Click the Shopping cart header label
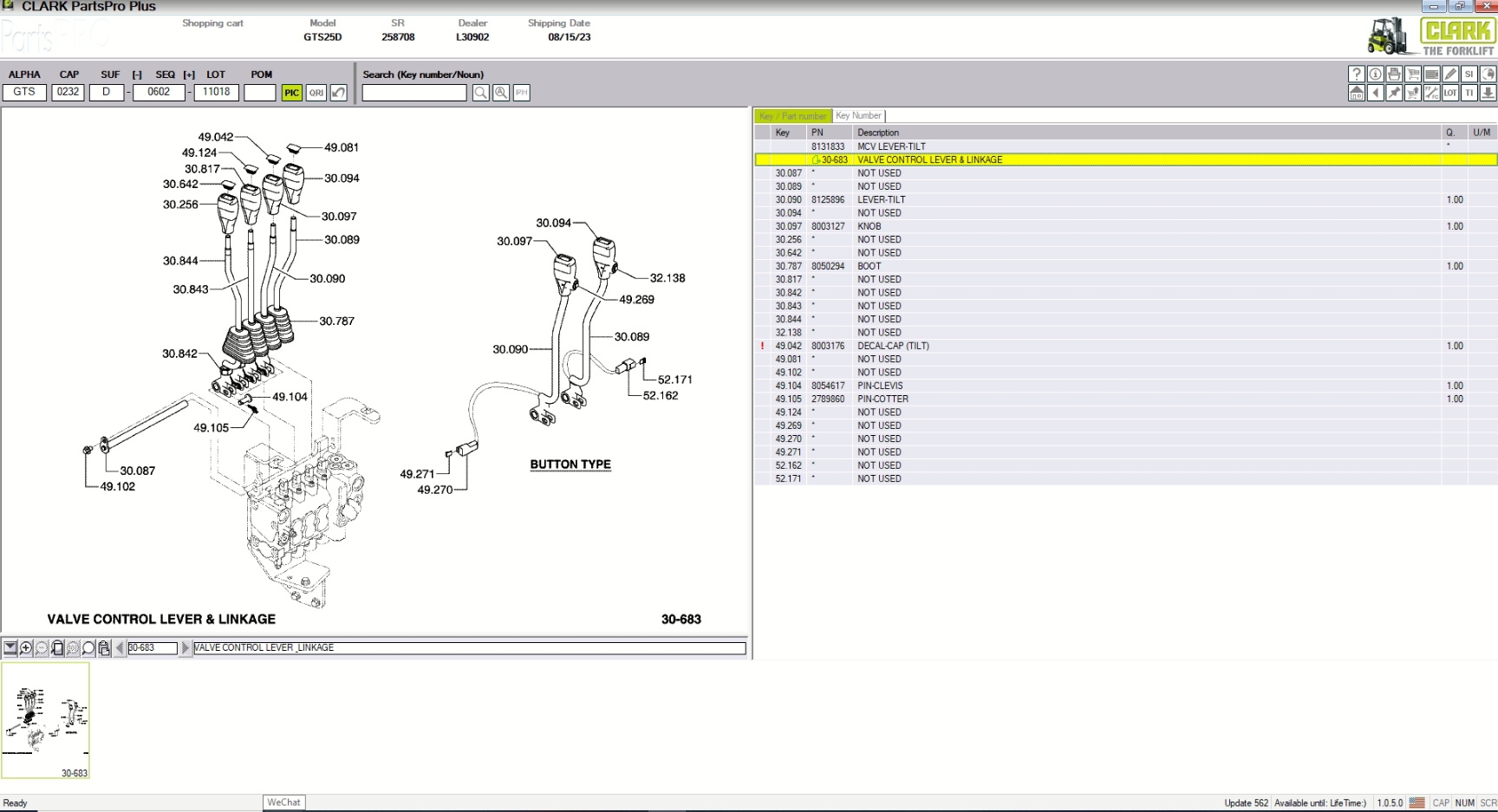 click(x=212, y=23)
